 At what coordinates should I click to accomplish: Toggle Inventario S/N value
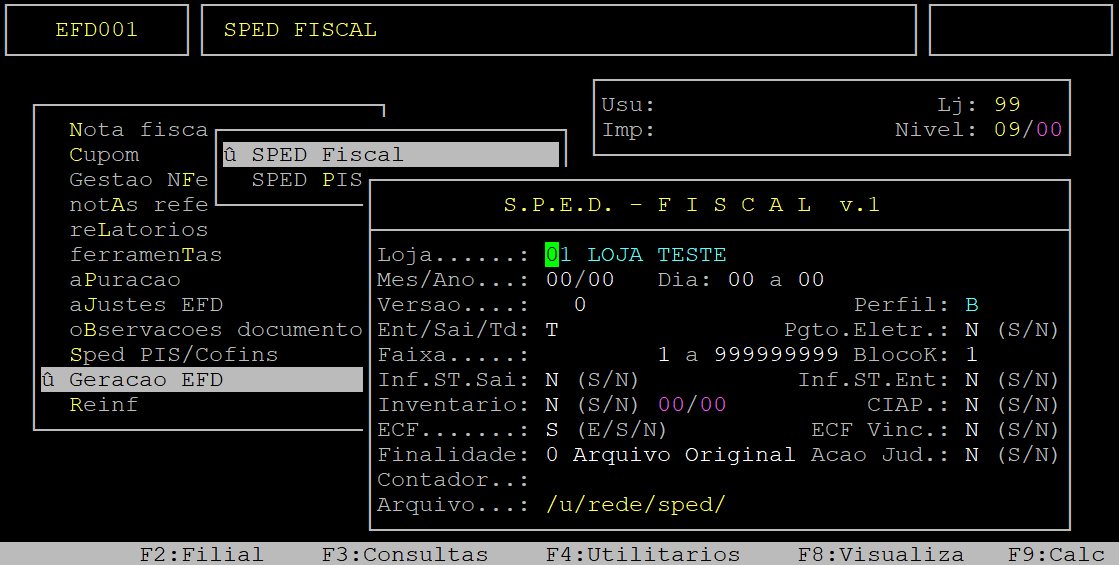pos(552,404)
